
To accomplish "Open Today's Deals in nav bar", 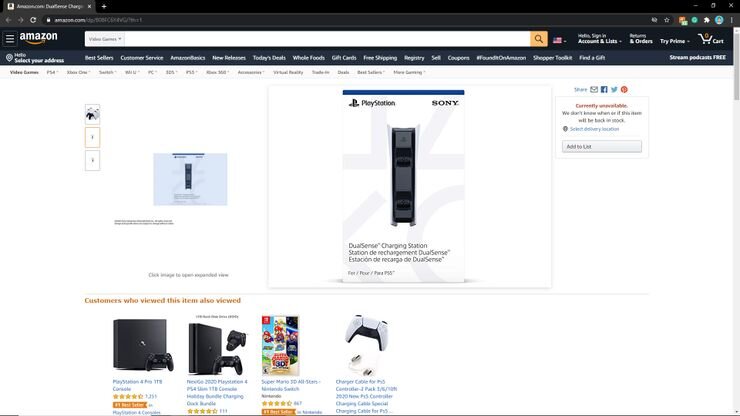I will 269,58.
